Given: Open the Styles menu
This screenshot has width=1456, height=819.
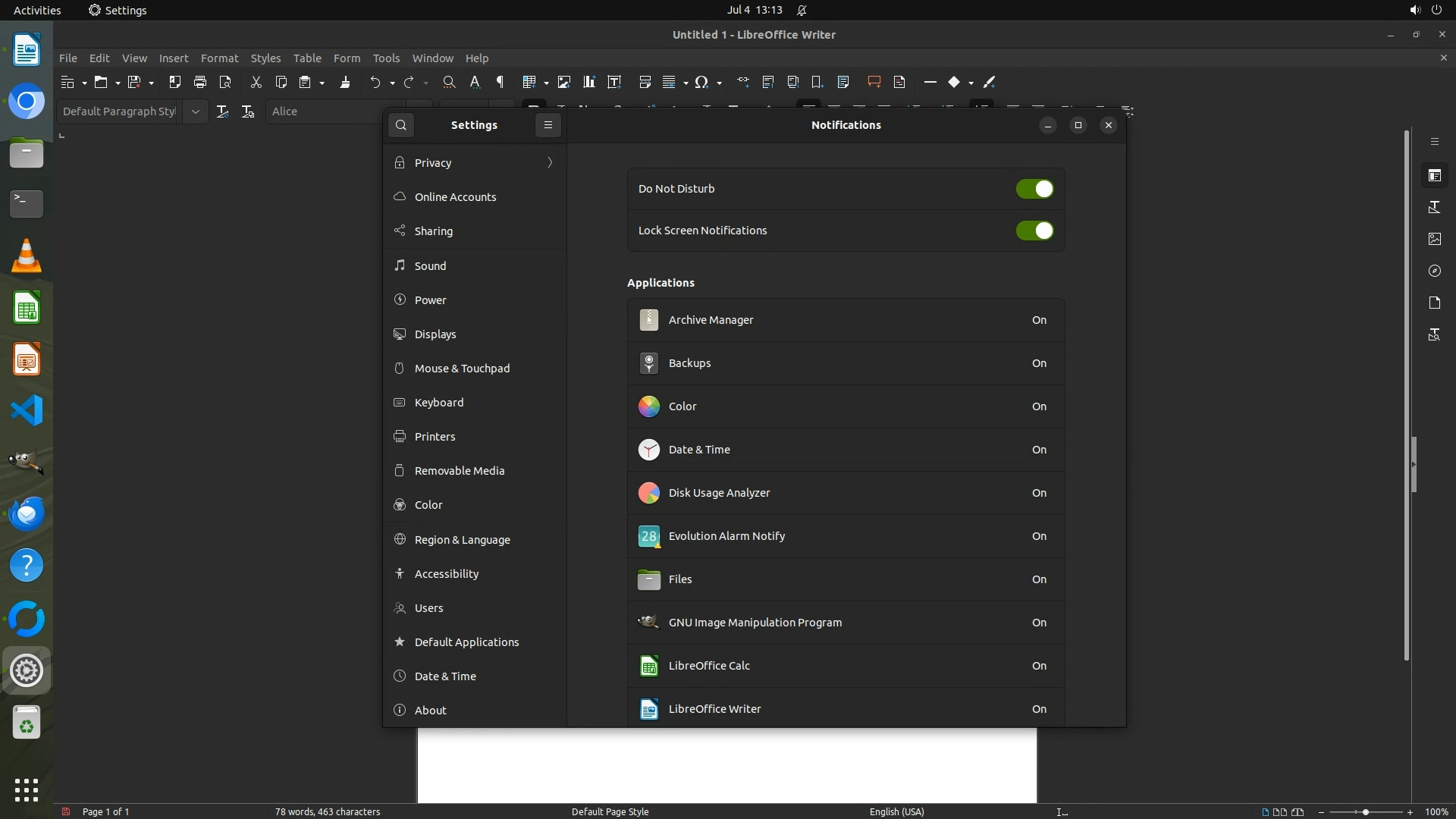Looking at the screenshot, I should point(265,58).
